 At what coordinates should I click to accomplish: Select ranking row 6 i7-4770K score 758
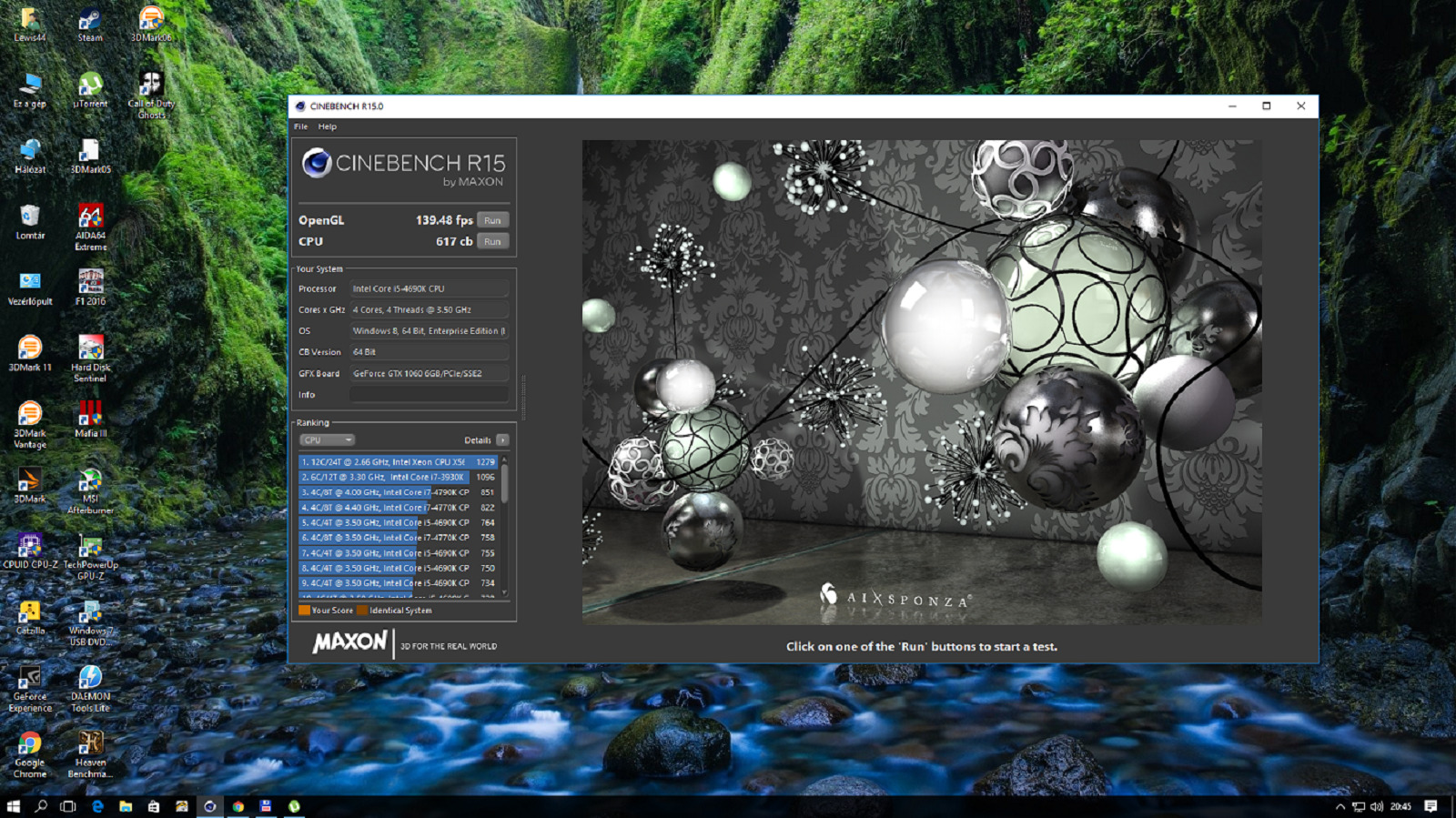click(x=398, y=538)
